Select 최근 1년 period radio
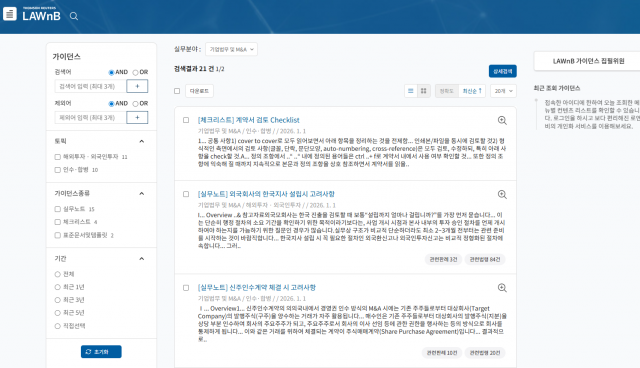Screen dimensions: 640x368 point(58,287)
